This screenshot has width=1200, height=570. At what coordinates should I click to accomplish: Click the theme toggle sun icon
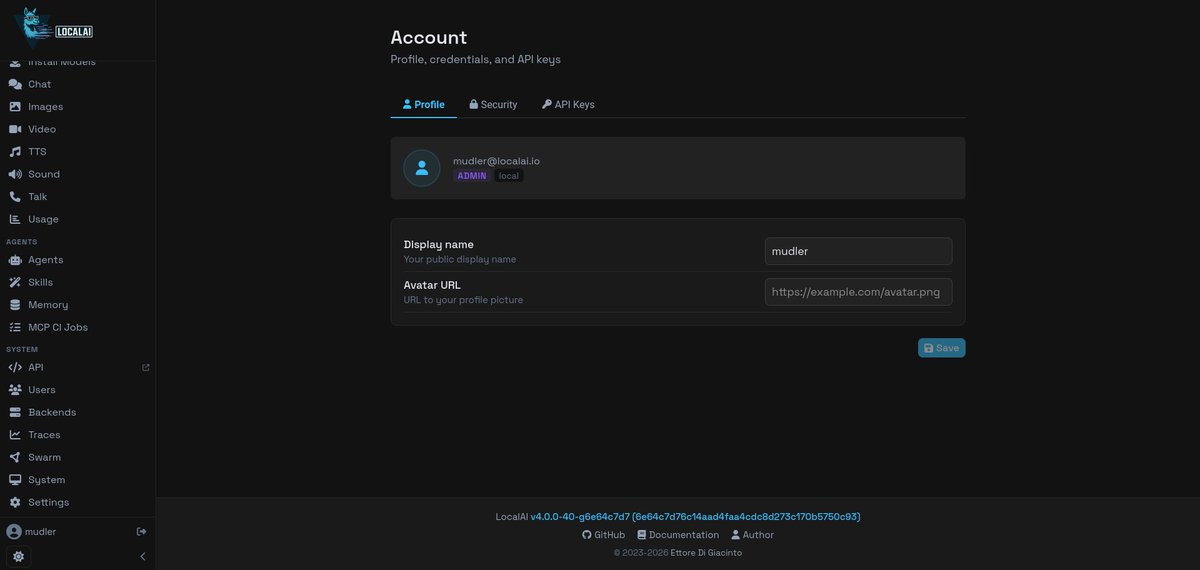pyautogui.click(x=18, y=556)
